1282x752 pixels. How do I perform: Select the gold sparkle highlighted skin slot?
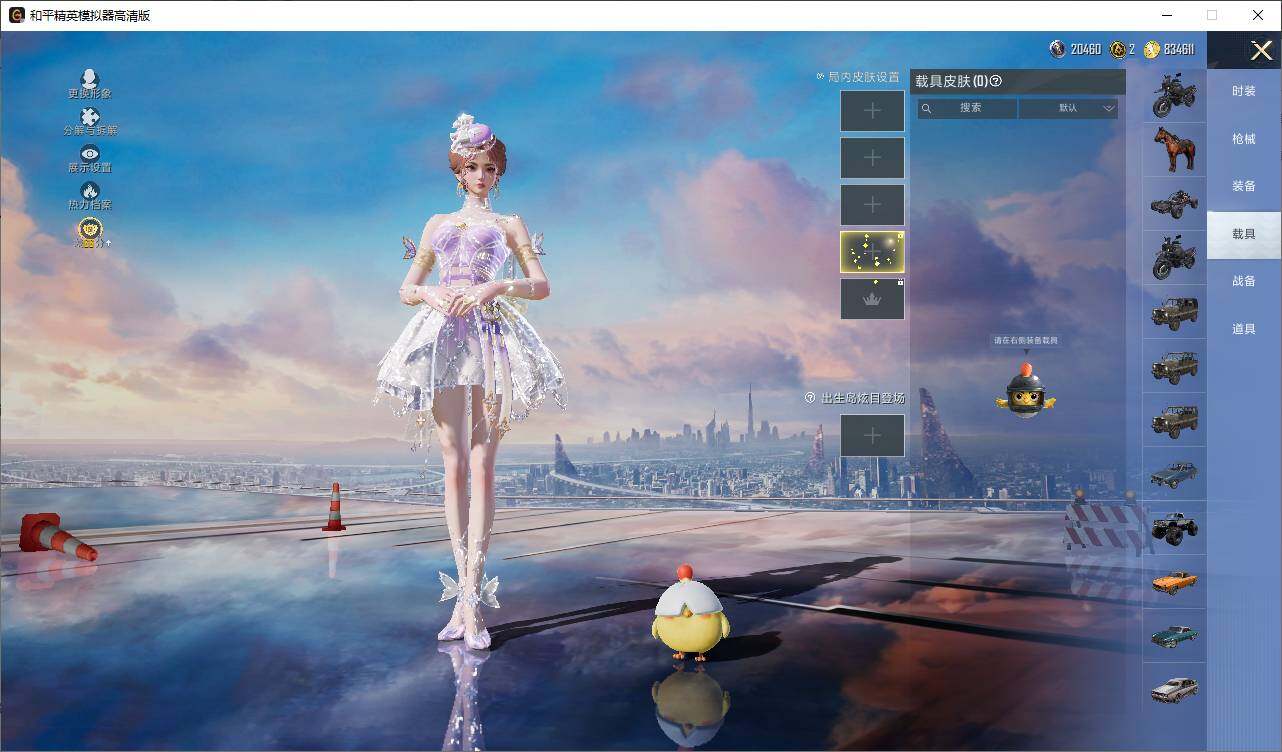(x=872, y=251)
